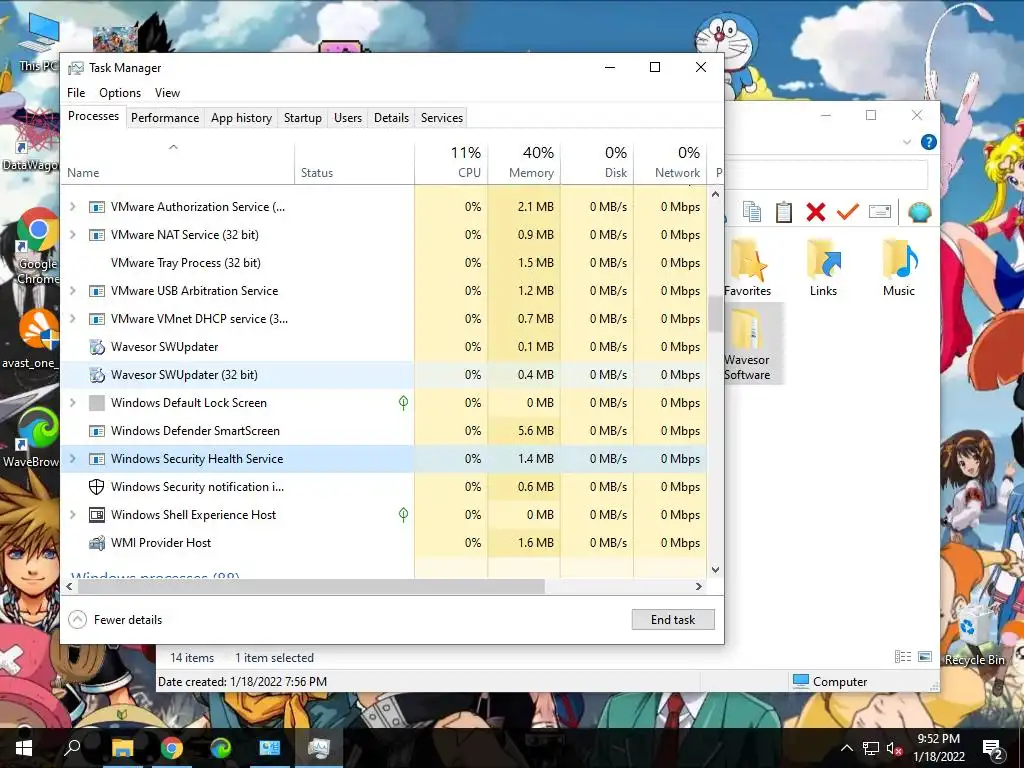This screenshot has height=768, width=1024.
Task: Click leaf suspended icon on Lock Screen row
Action: tap(404, 403)
